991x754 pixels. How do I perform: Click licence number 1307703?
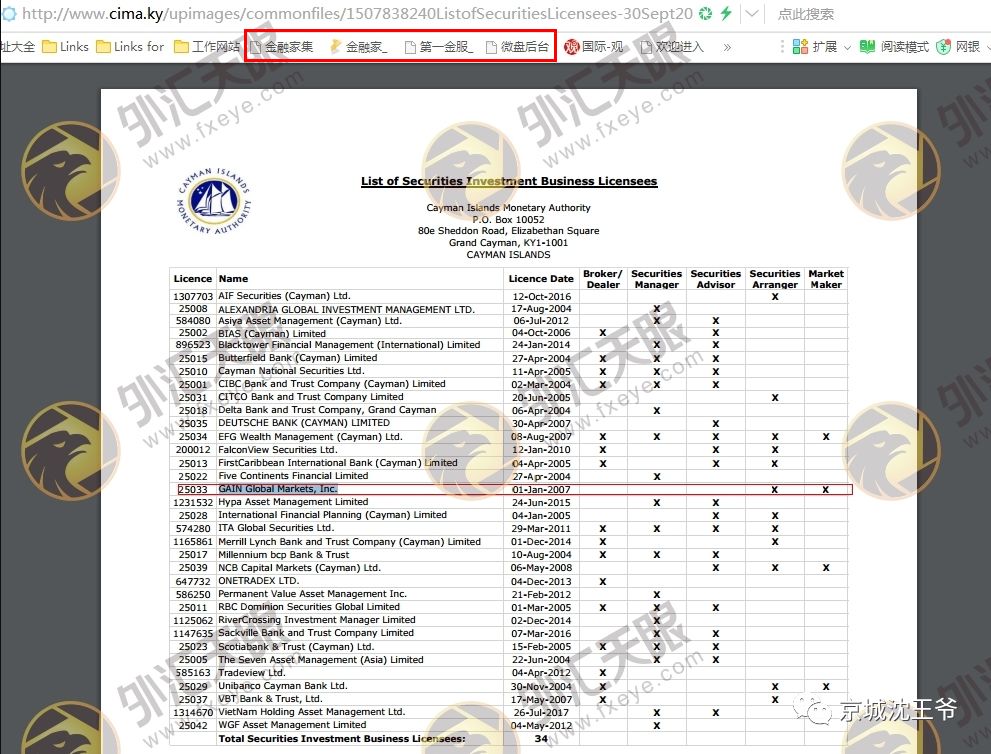click(x=193, y=296)
